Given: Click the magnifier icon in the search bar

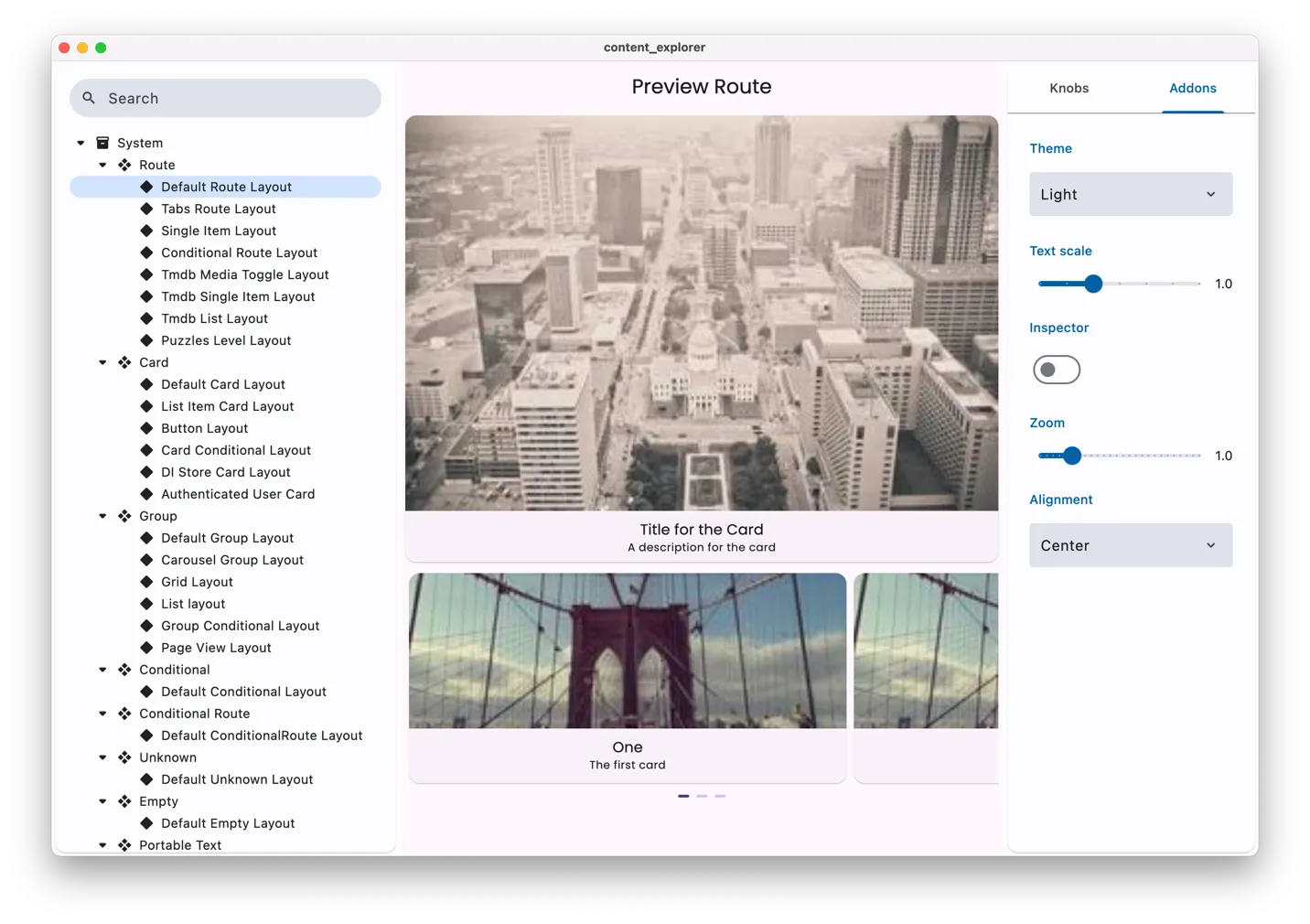Looking at the screenshot, I should pyautogui.click(x=89, y=98).
